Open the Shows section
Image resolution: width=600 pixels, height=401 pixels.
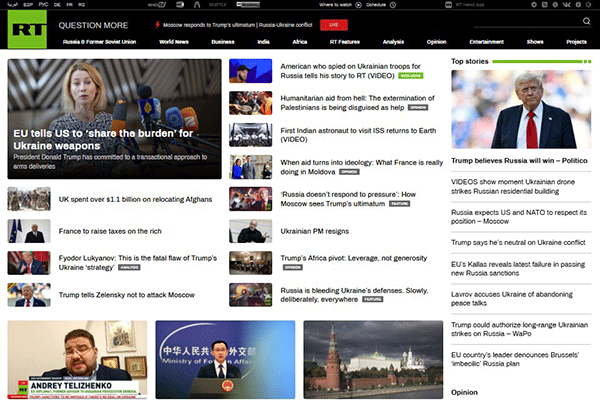(535, 42)
